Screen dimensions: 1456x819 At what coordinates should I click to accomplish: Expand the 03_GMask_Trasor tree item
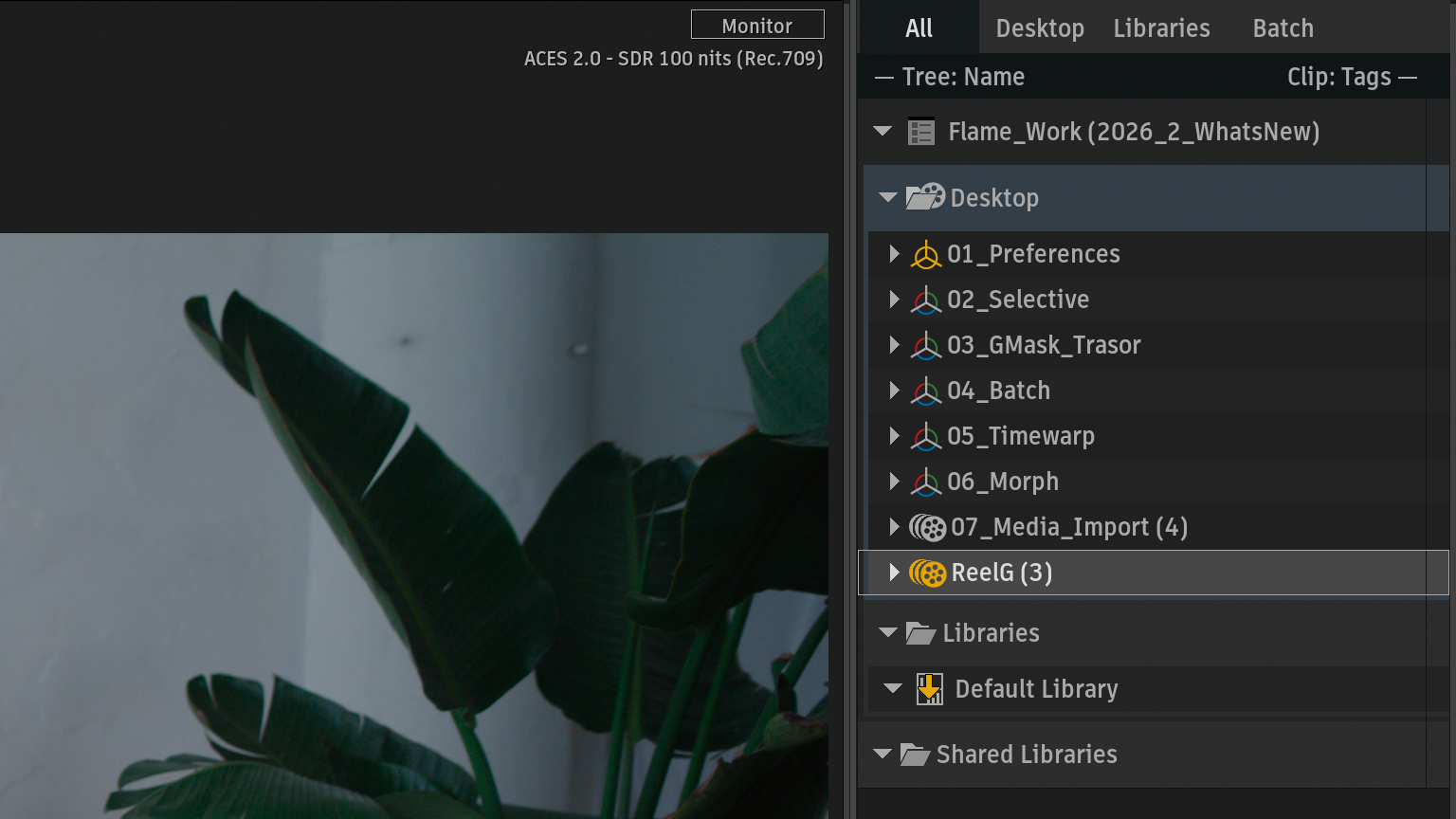tap(894, 345)
